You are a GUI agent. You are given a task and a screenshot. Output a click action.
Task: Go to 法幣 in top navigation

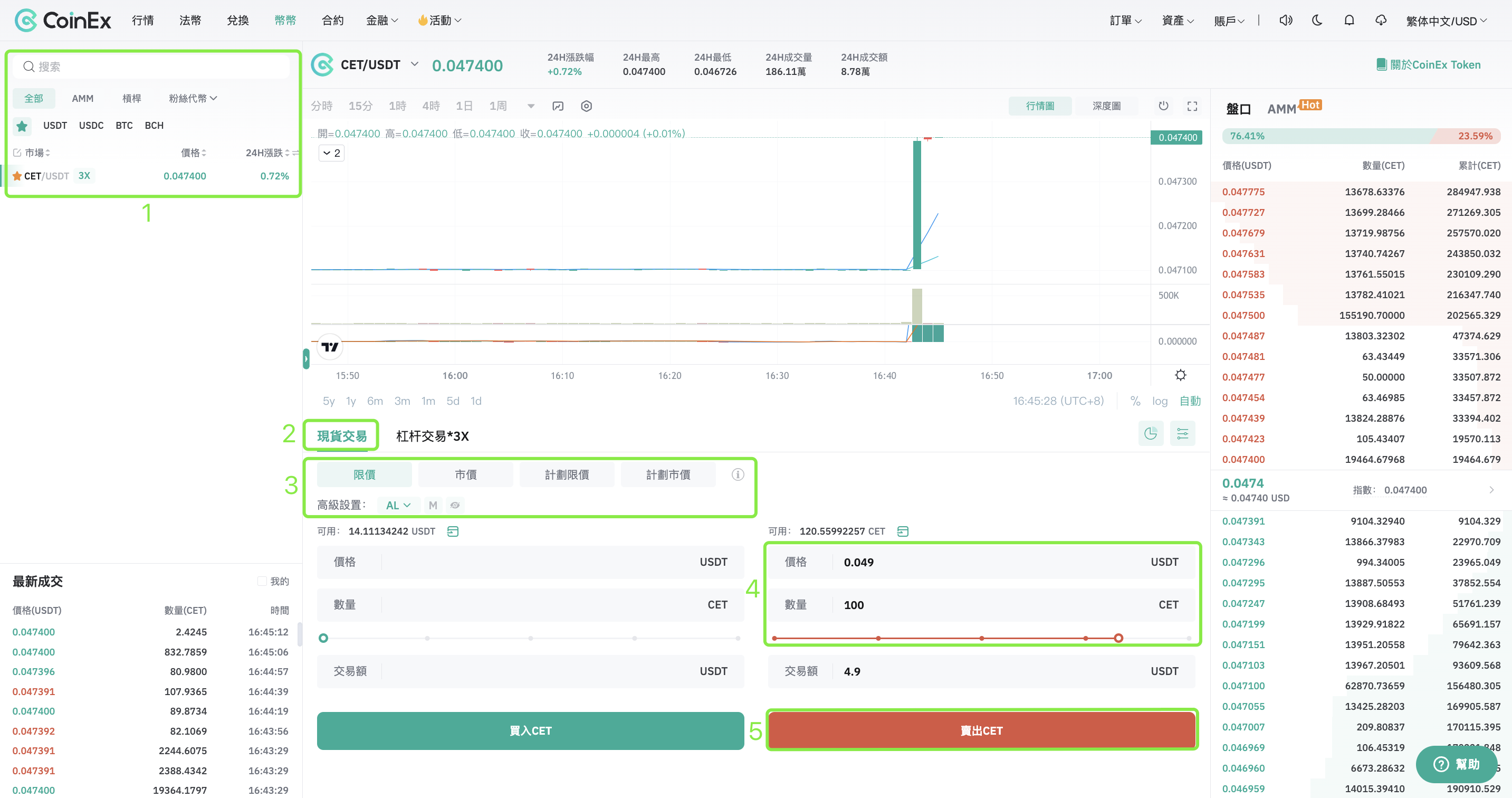(190, 21)
